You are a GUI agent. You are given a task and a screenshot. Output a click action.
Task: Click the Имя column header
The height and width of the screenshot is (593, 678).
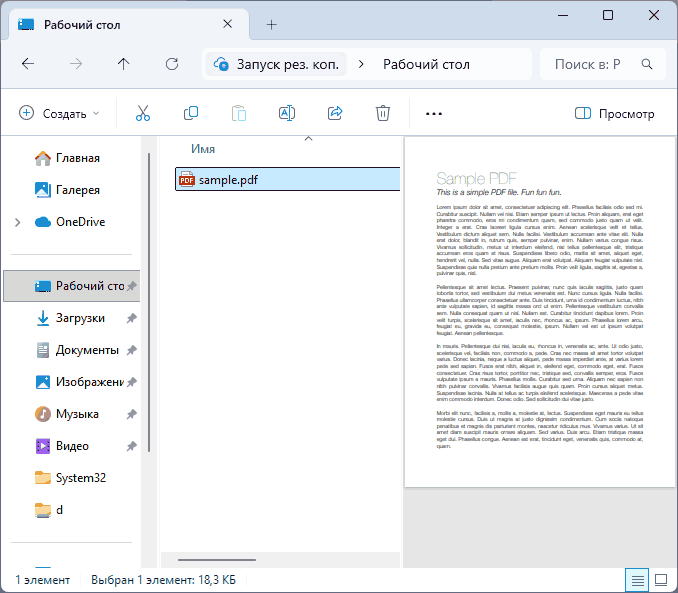[204, 149]
